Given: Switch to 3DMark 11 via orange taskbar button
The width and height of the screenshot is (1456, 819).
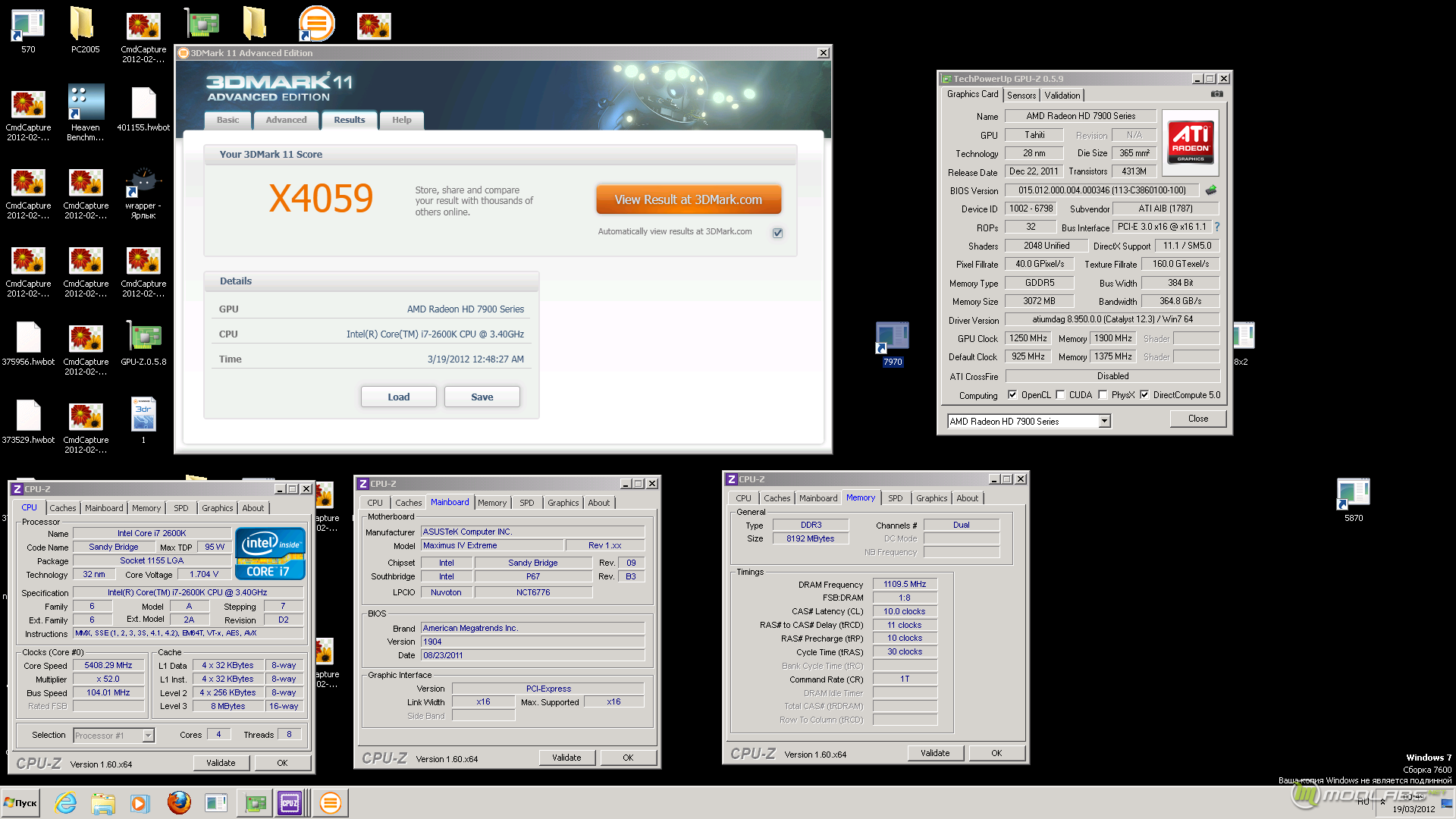Looking at the screenshot, I should [331, 802].
